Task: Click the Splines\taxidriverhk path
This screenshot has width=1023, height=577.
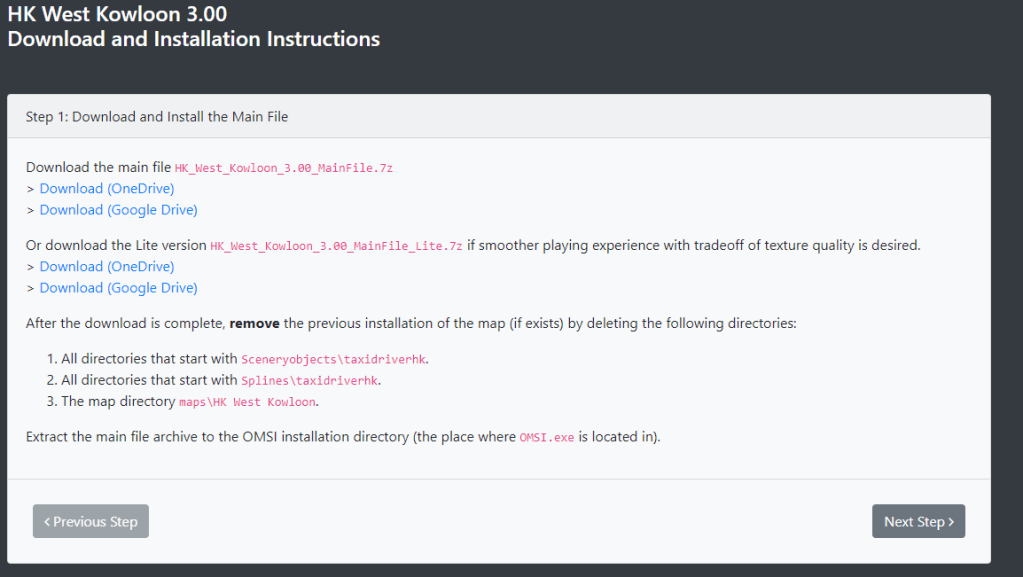Action: [310, 381]
